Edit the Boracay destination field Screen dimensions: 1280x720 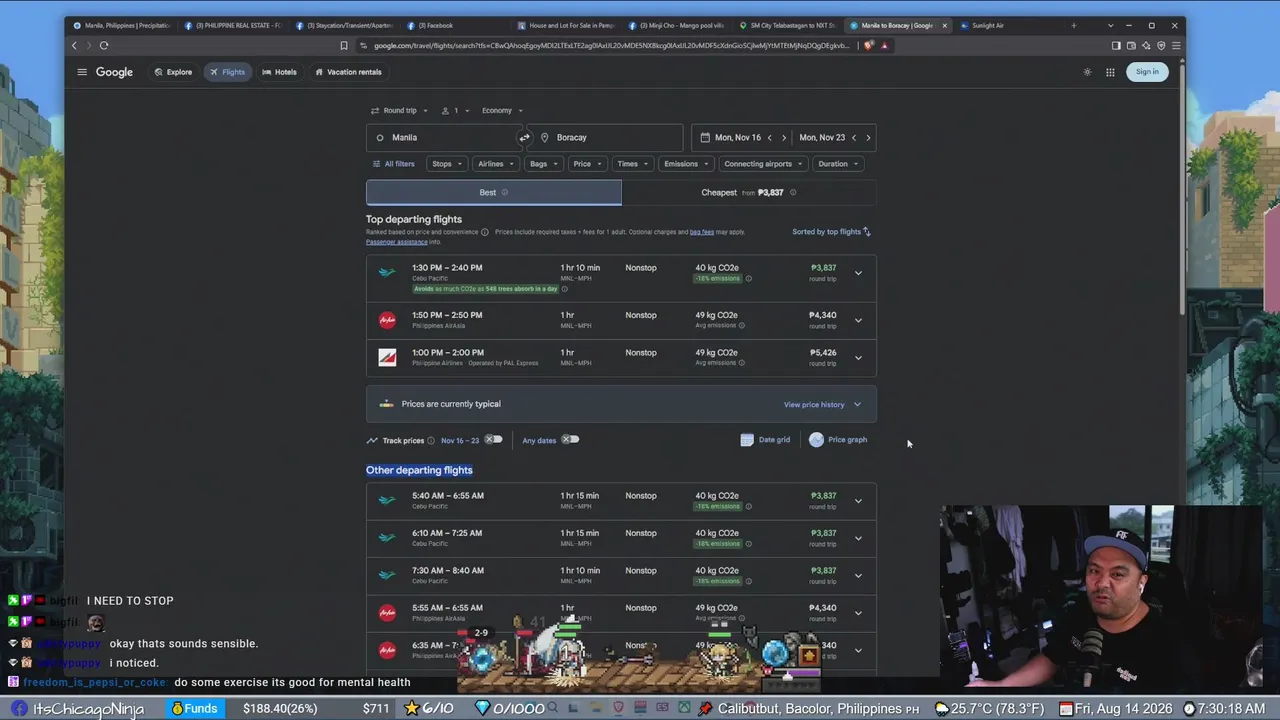pyautogui.click(x=606, y=137)
